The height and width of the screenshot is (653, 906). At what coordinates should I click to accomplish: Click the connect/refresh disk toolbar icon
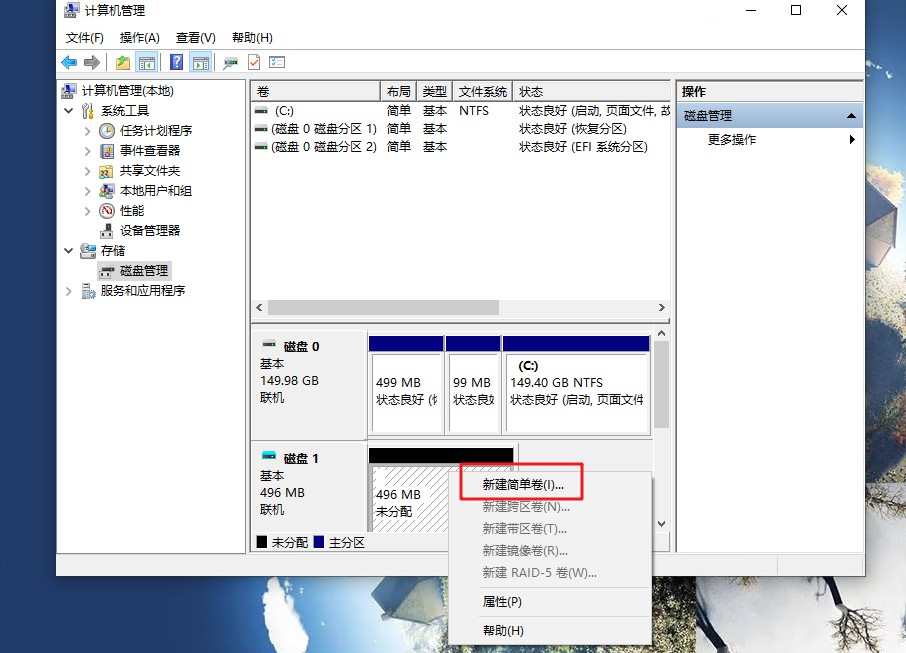[x=231, y=62]
